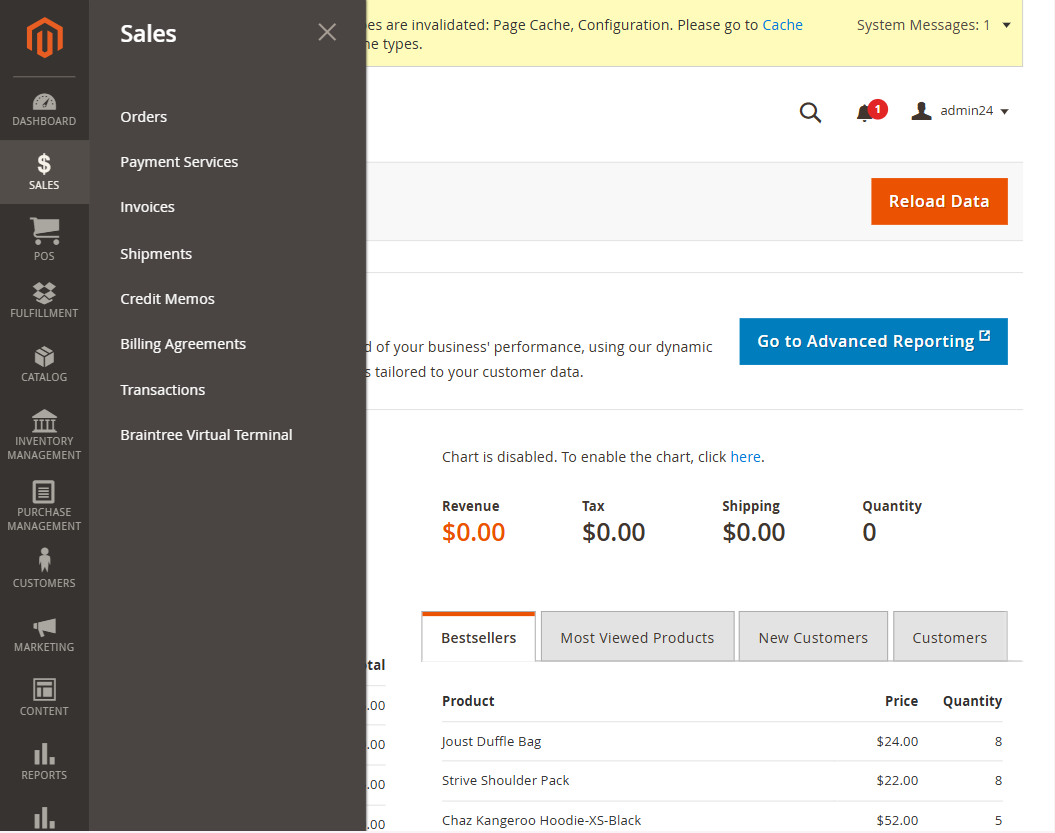Open Shipments in Sales menu
This screenshot has height=833, width=1055.
(156, 254)
